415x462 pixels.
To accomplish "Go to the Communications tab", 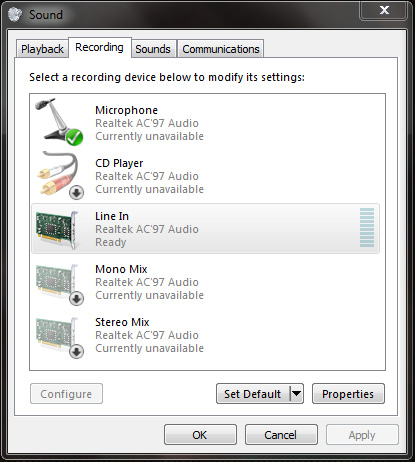I will [221, 49].
